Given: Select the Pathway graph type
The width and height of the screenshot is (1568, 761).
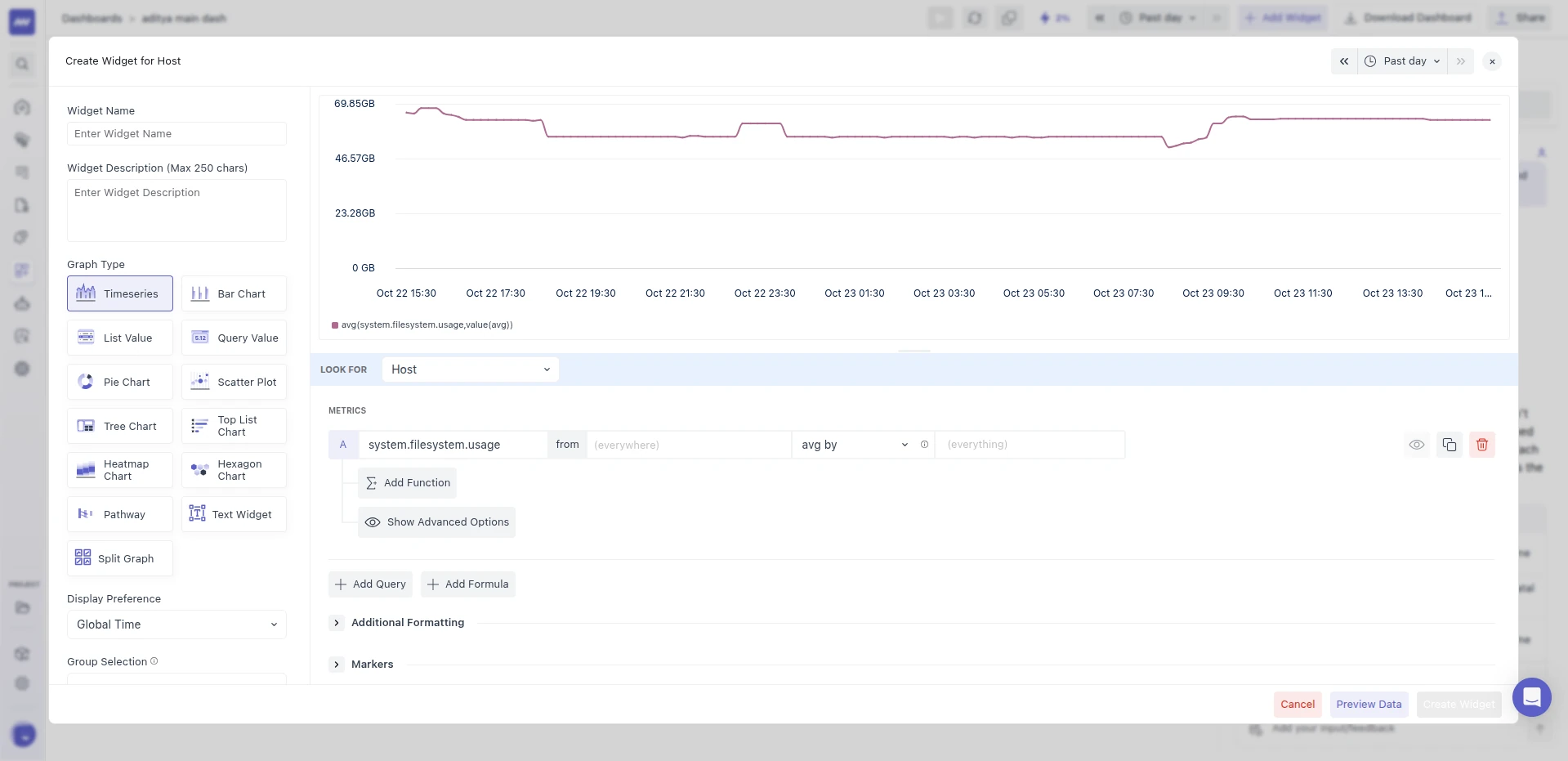Looking at the screenshot, I should click(120, 514).
